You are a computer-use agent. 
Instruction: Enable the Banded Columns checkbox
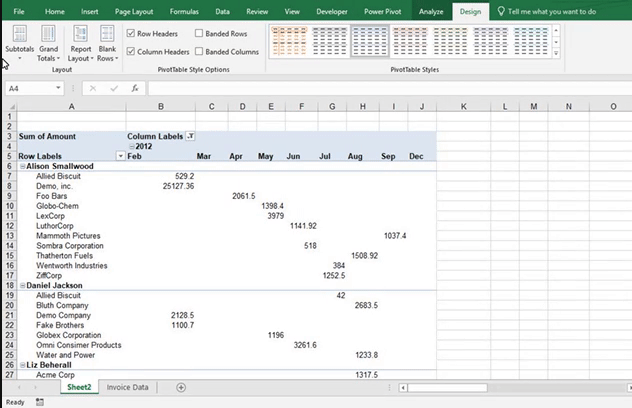(x=199, y=51)
